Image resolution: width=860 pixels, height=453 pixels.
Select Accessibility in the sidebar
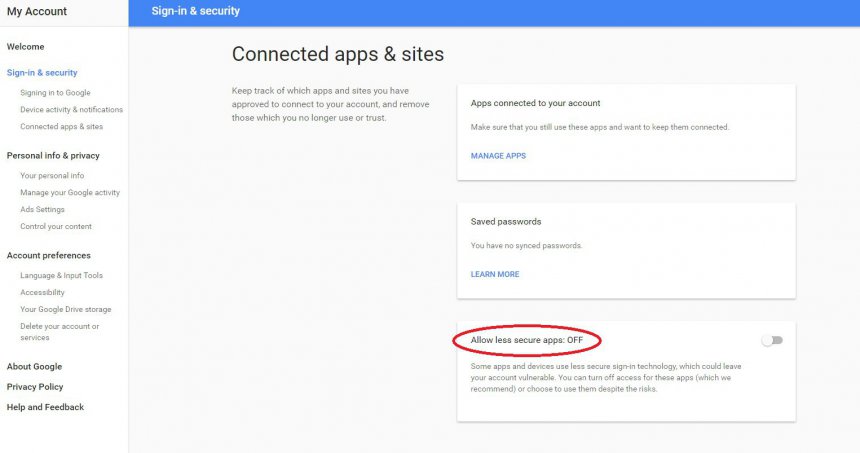(x=42, y=292)
